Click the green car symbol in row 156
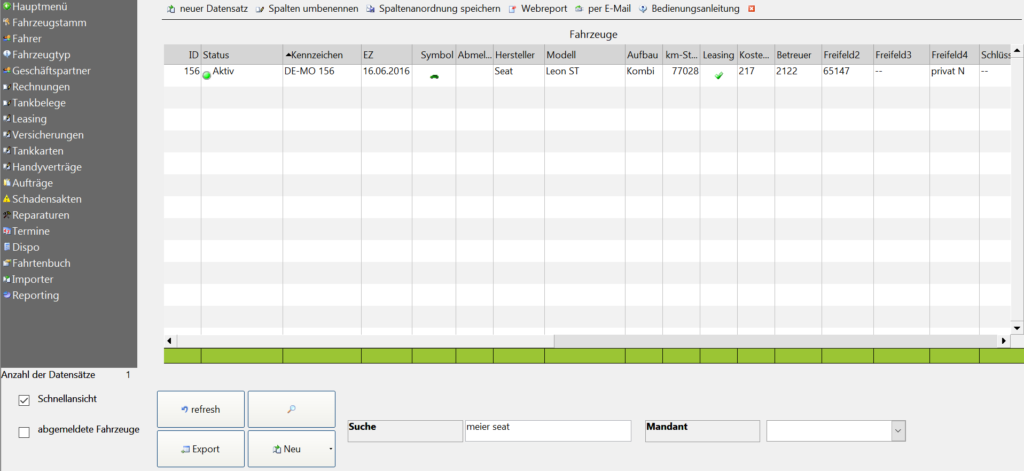This screenshot has width=1024, height=471. point(434,76)
